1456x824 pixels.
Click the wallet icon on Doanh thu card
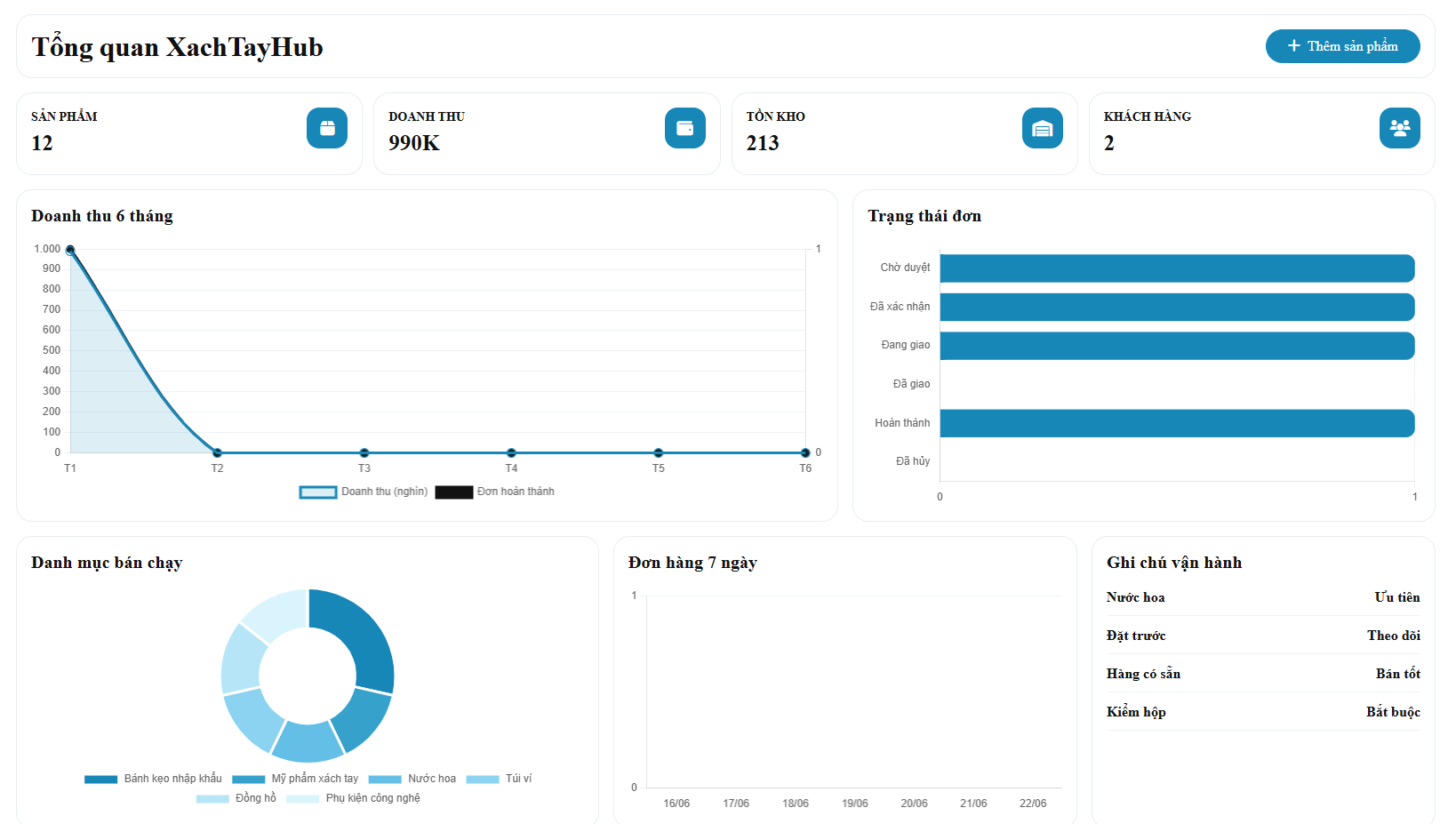[684, 128]
